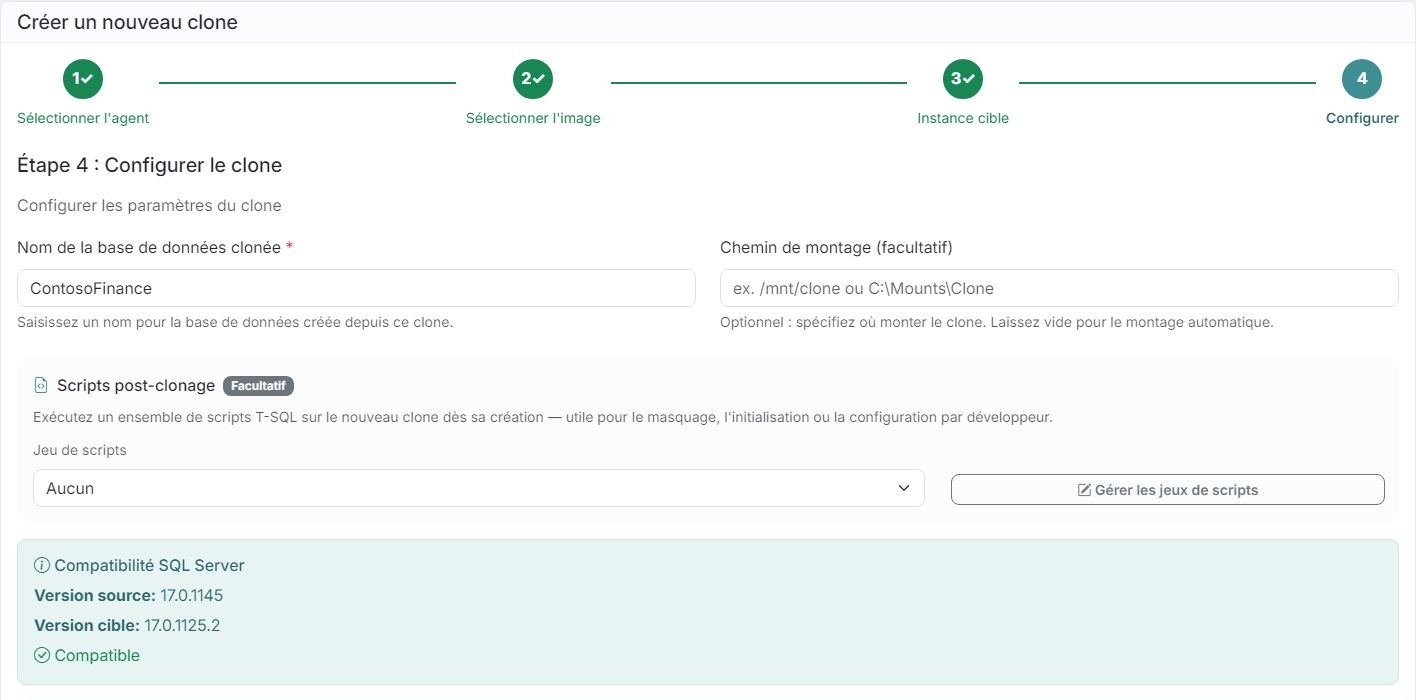1416x700 pixels.
Task: Click the Chemin de montage (facultatif) label
Action: click(836, 247)
